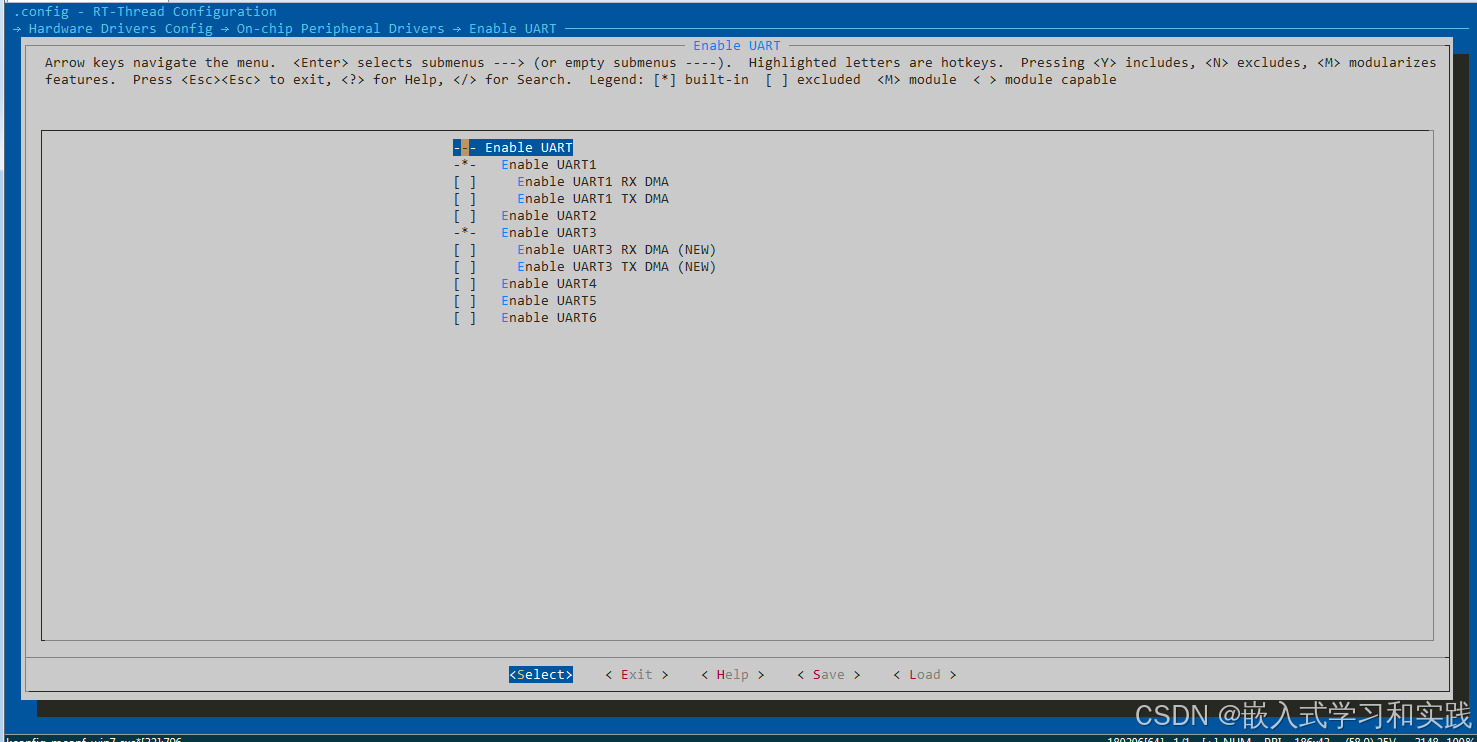Click the NUM indicator in status bar
1477x742 pixels.
1233,739
